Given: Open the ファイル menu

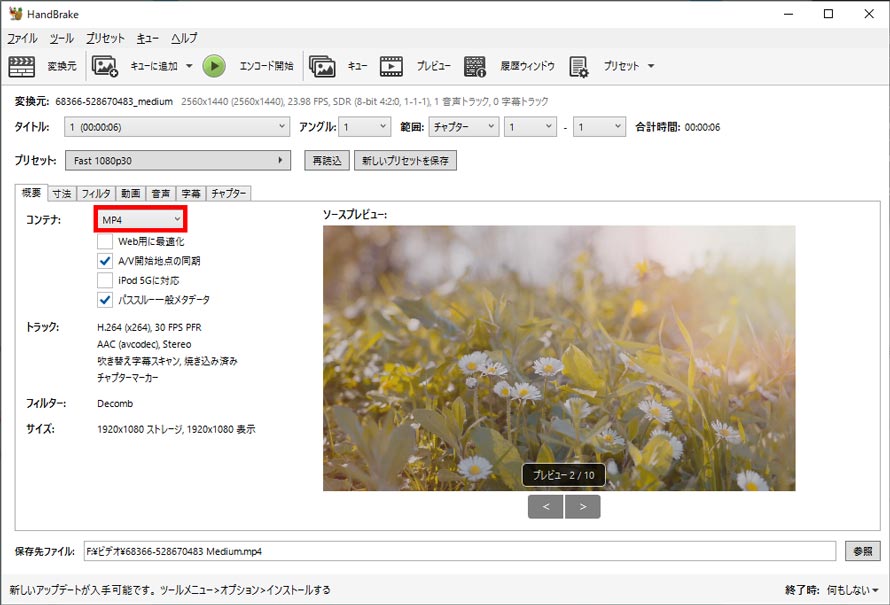Looking at the screenshot, I should coord(22,38).
